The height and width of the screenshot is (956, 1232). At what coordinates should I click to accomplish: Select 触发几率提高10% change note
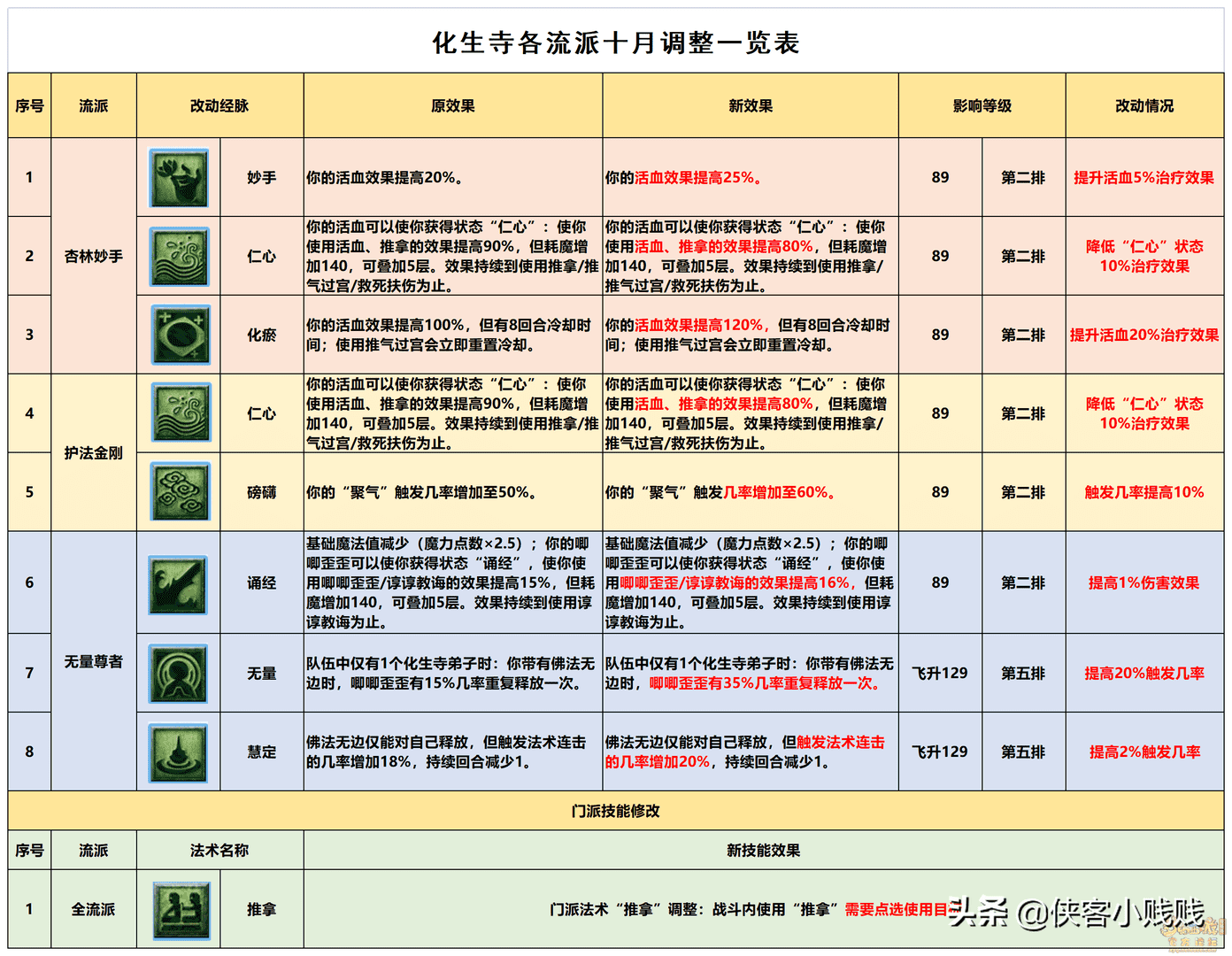[x=1144, y=492]
